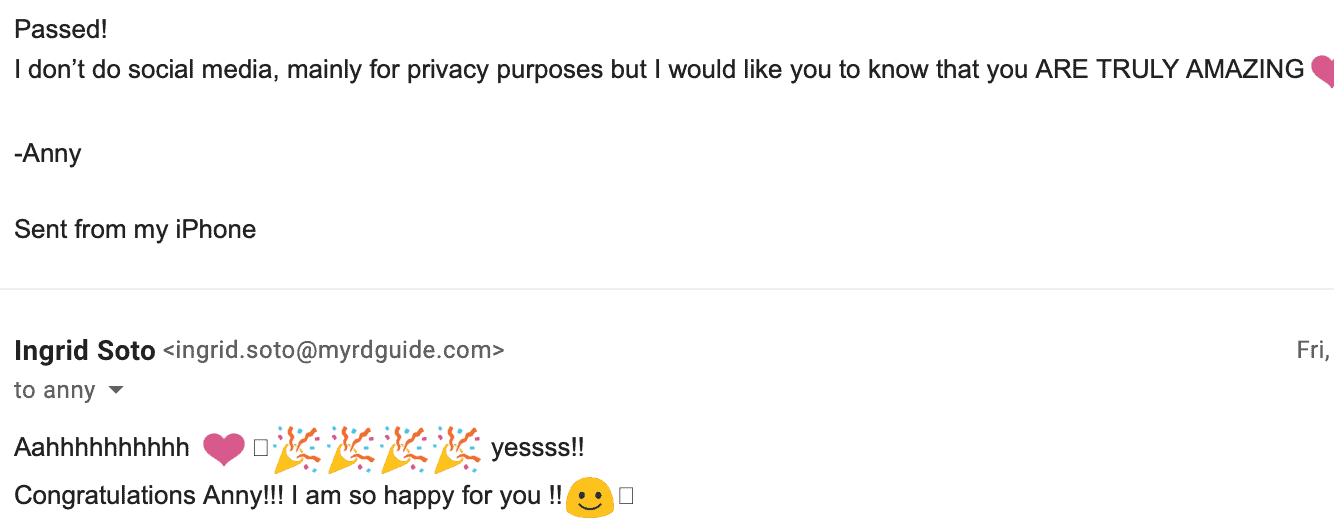Click the word "Passed!" in the message
1334x522 pixels.
(60, 30)
